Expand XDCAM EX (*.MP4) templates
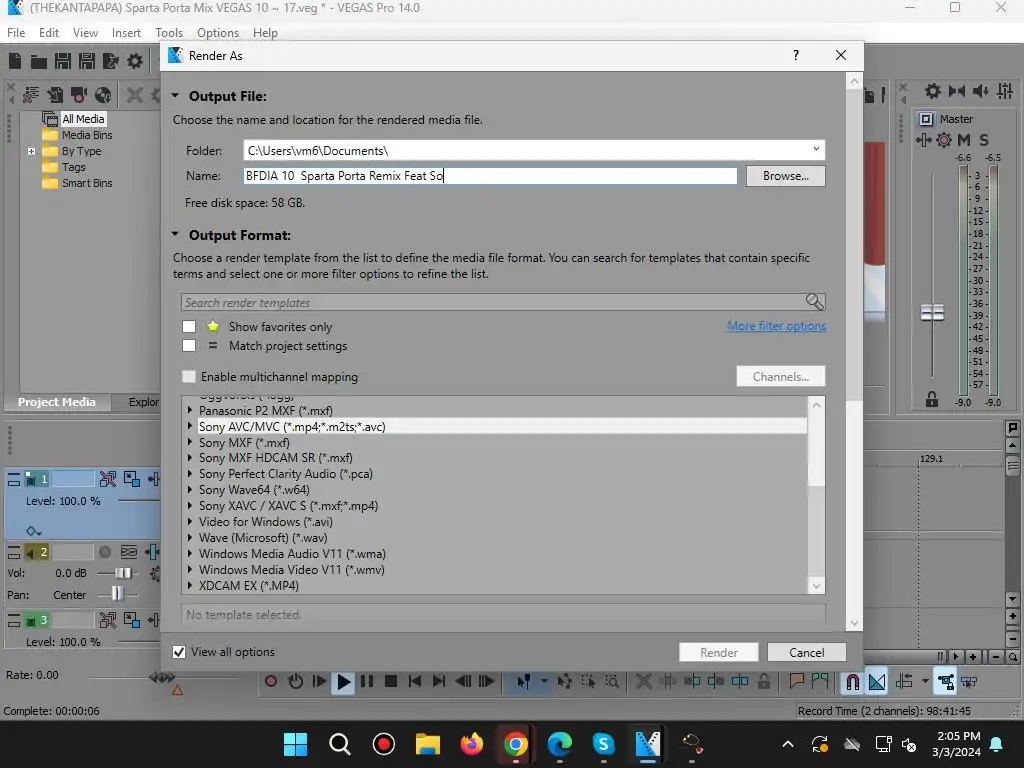This screenshot has height=768, width=1024. click(190, 586)
